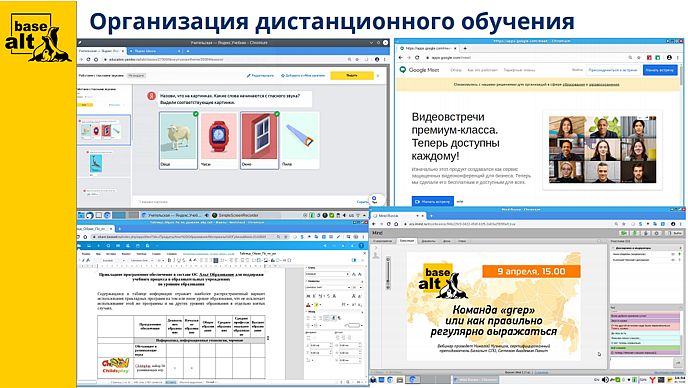Close the apps.google.com Meet tab
This screenshot has height=388, width=688.
[455, 48]
